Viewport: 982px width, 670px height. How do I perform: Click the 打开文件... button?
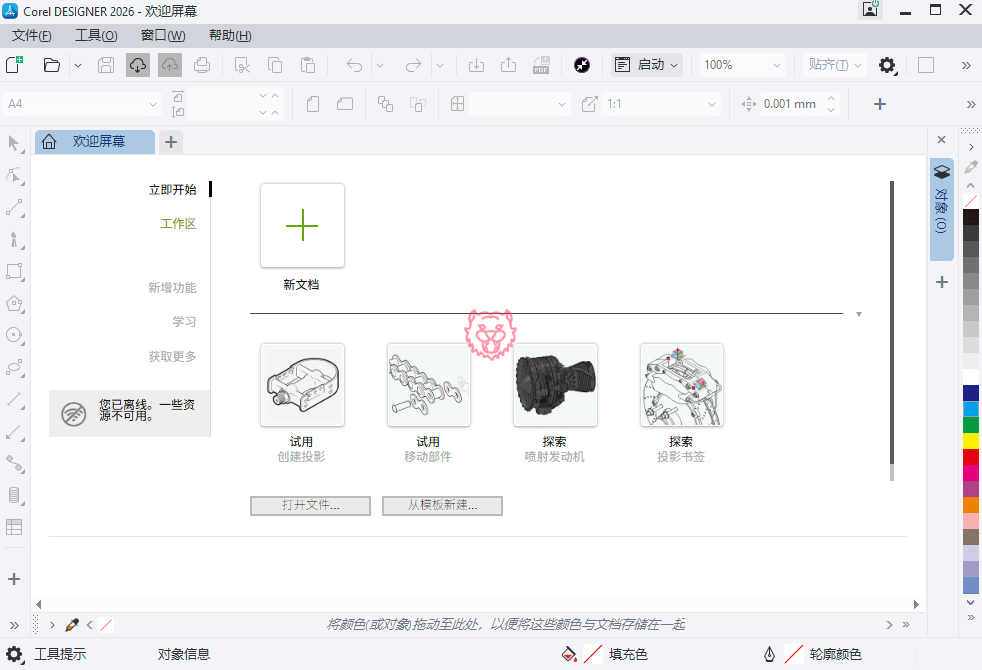click(x=310, y=505)
